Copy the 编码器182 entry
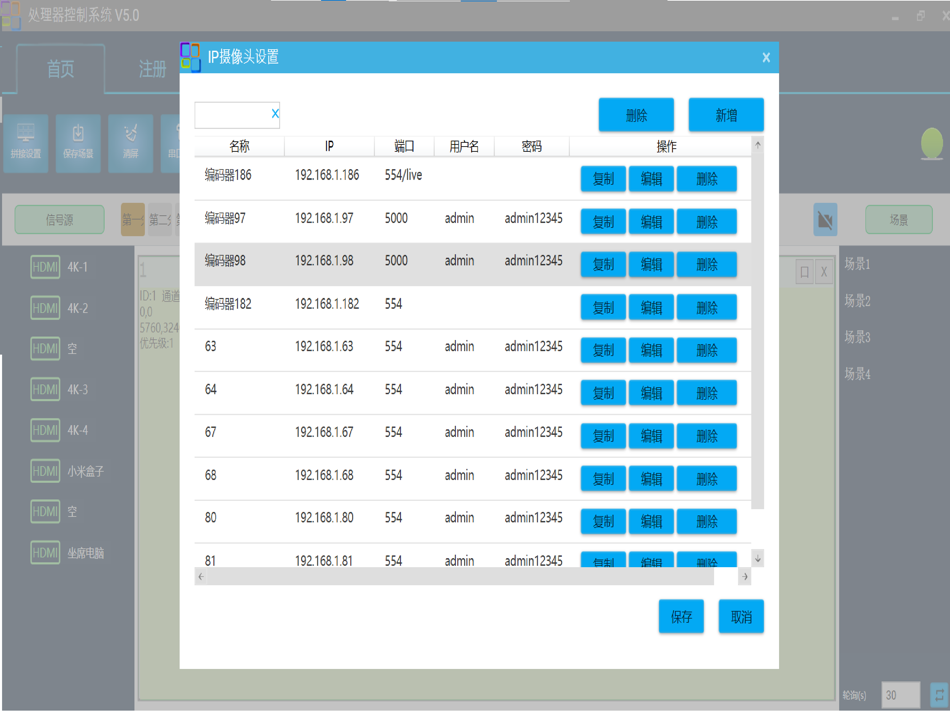Screen dimensions: 950x712 click(603, 307)
